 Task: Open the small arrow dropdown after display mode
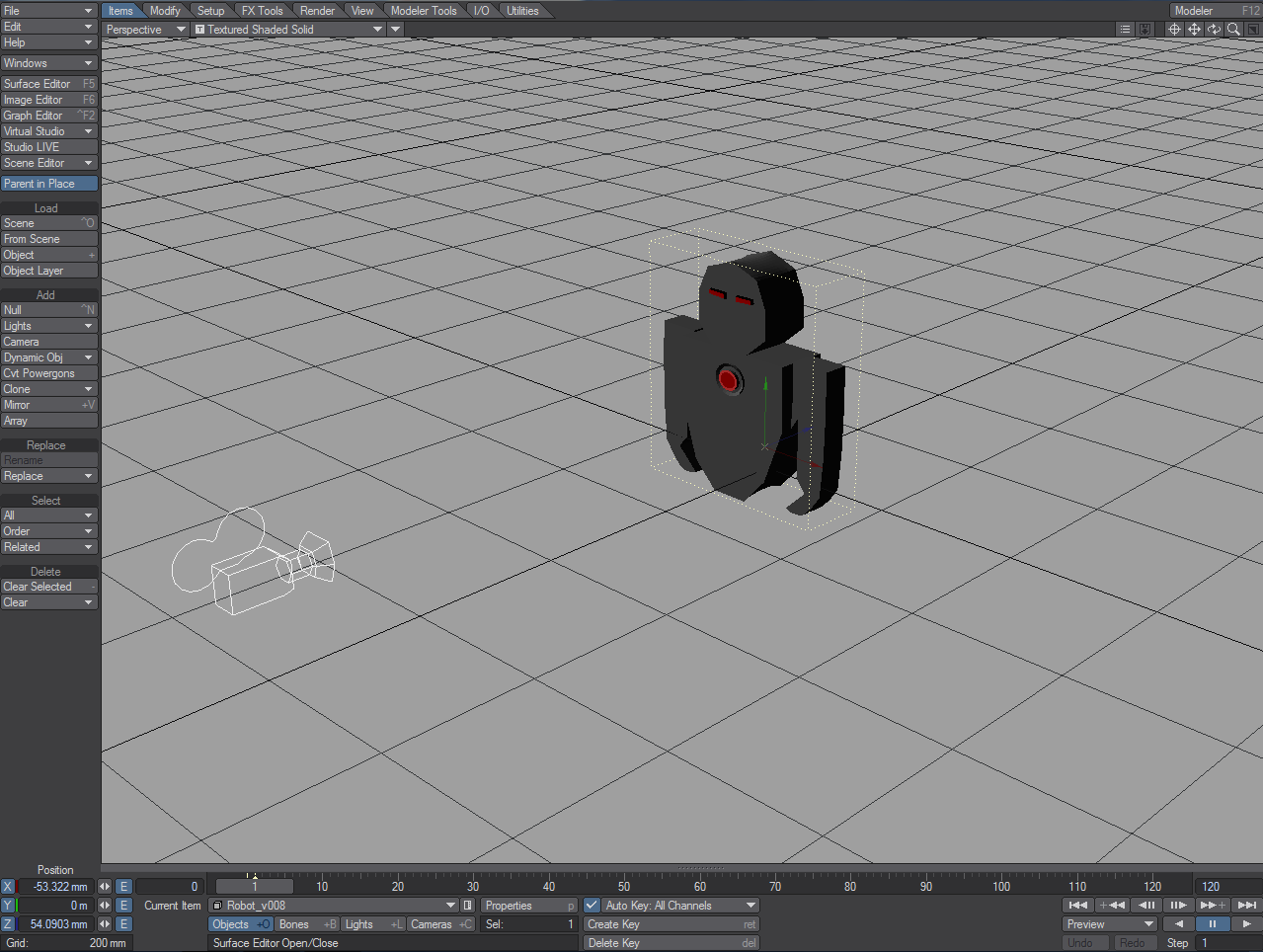(395, 30)
